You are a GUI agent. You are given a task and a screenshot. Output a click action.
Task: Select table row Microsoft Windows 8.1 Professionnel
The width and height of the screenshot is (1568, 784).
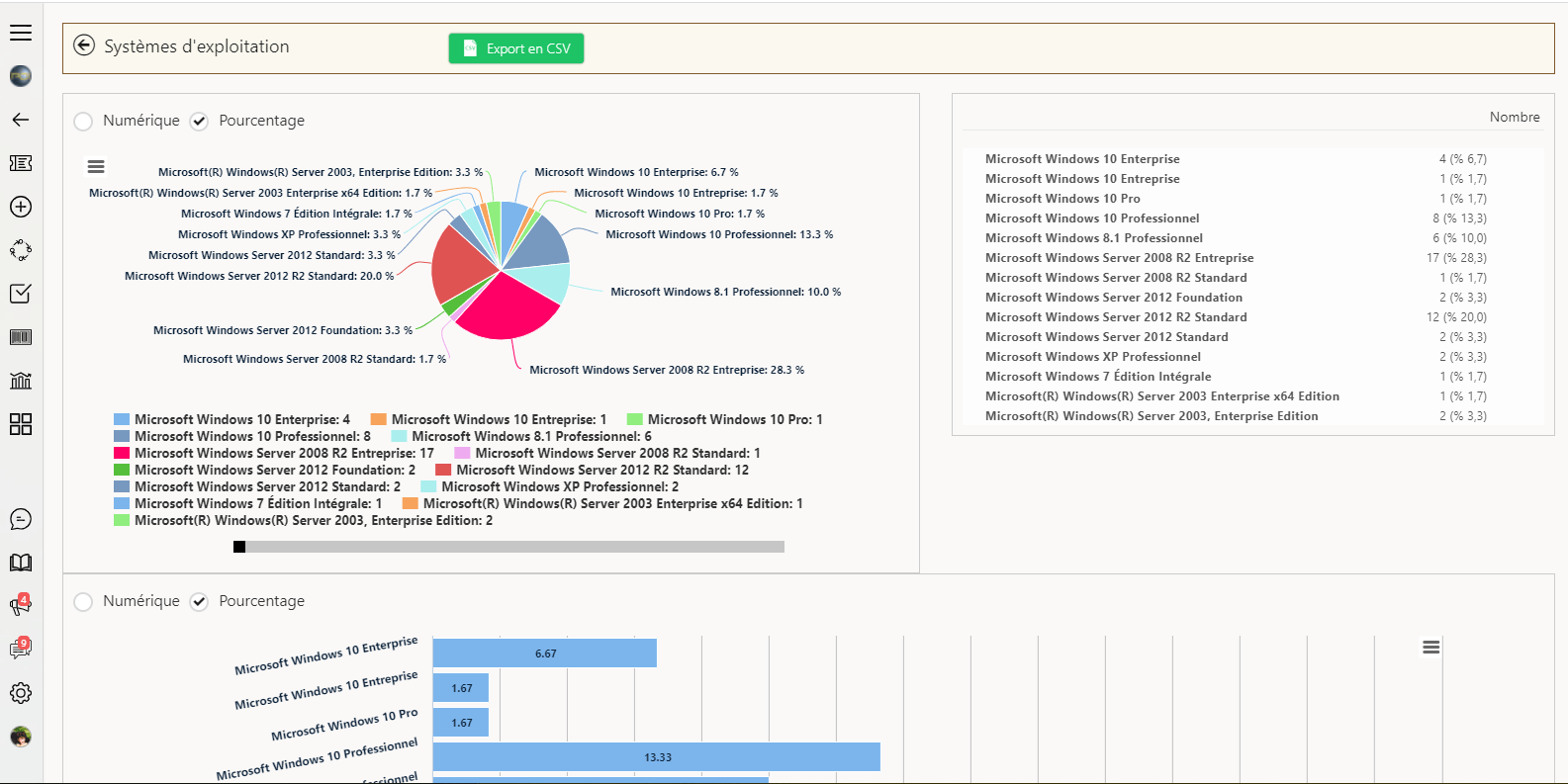[1252, 237]
